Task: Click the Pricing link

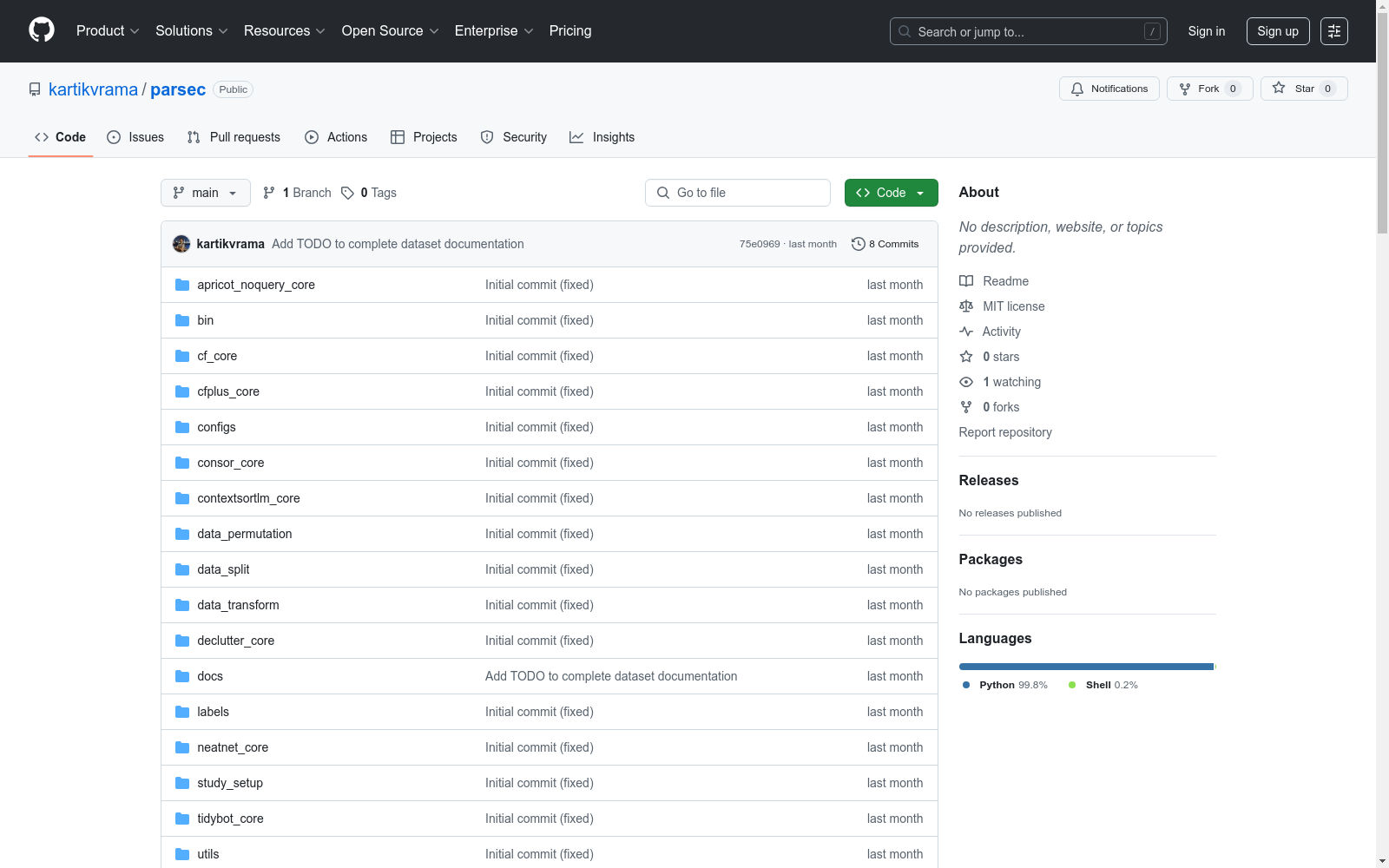Action: point(570,31)
